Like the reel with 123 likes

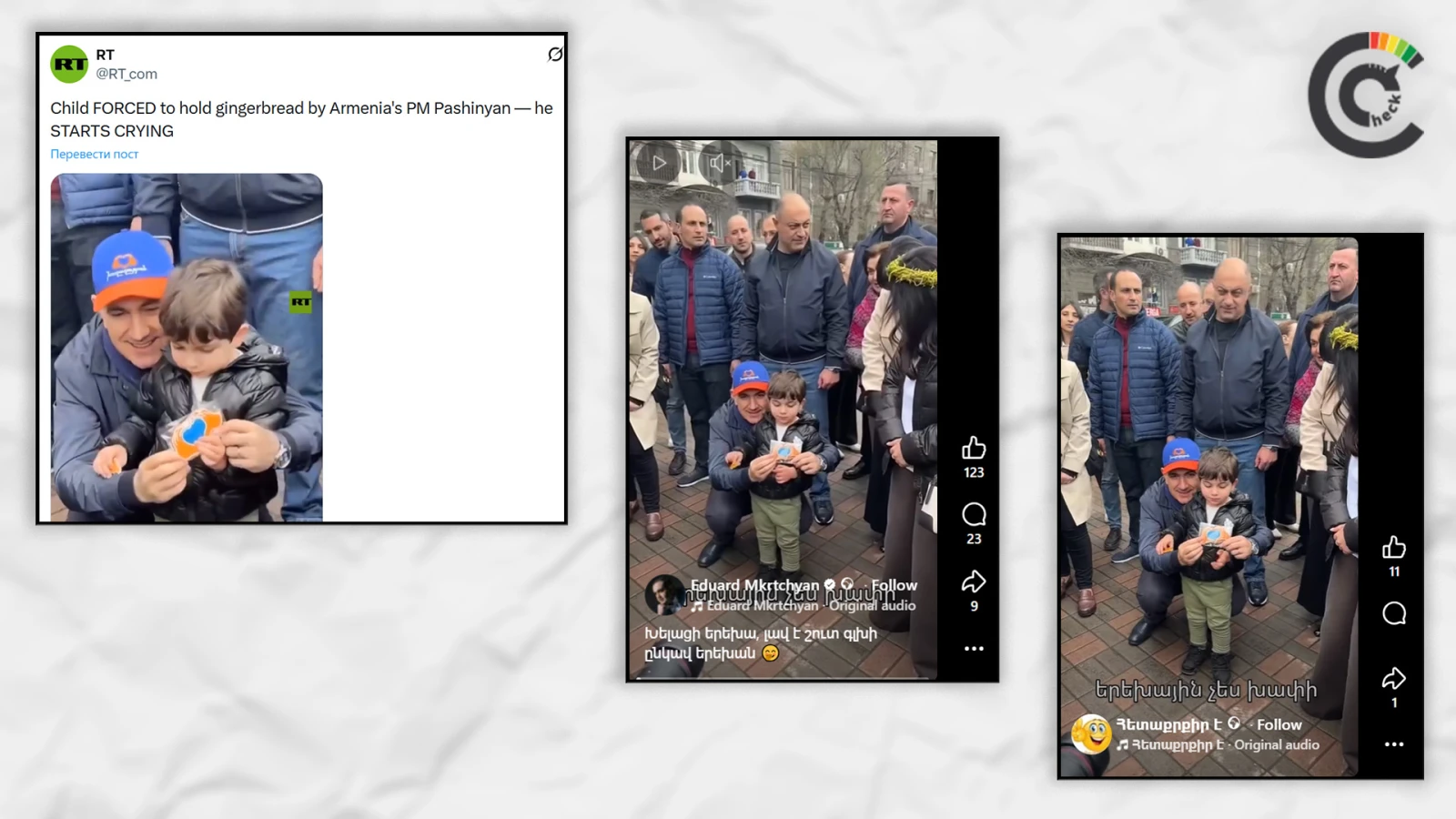[974, 448]
